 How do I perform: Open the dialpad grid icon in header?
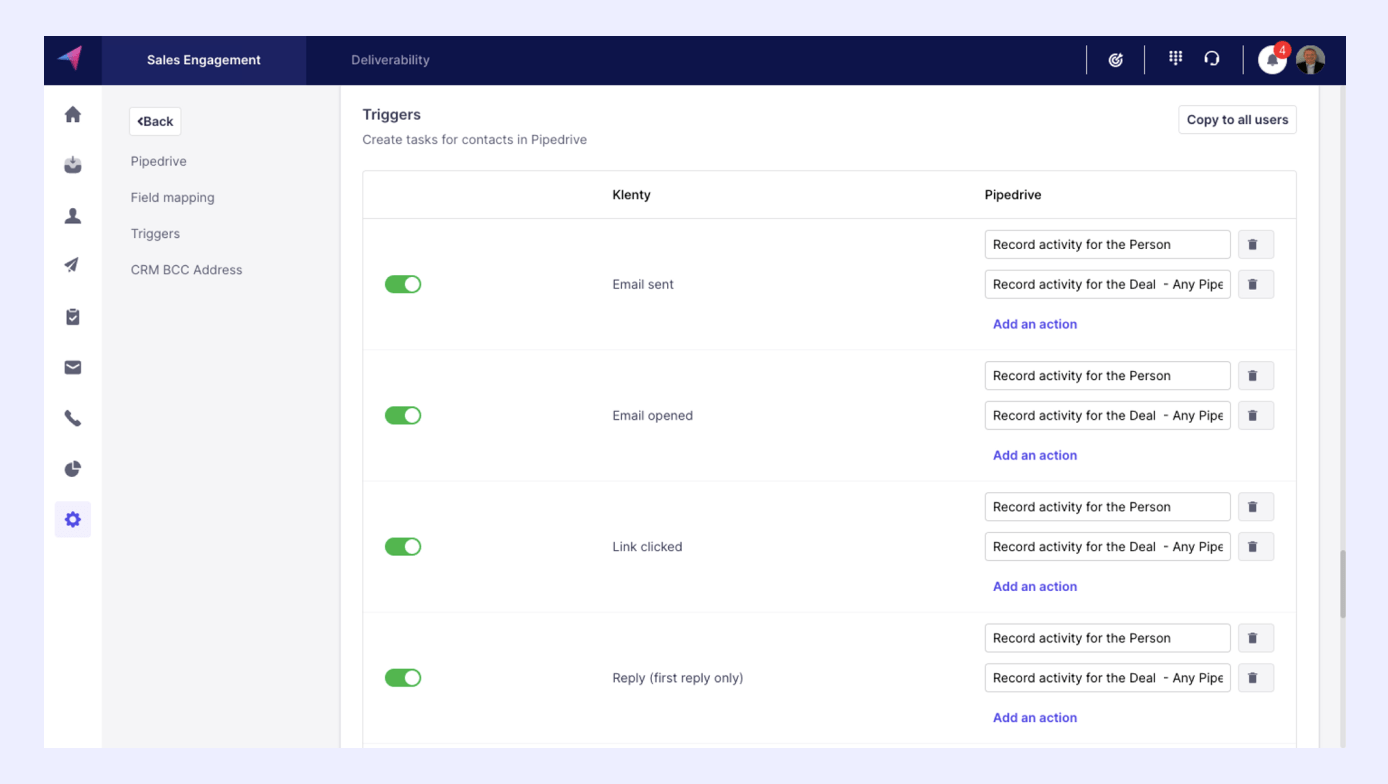(1175, 59)
